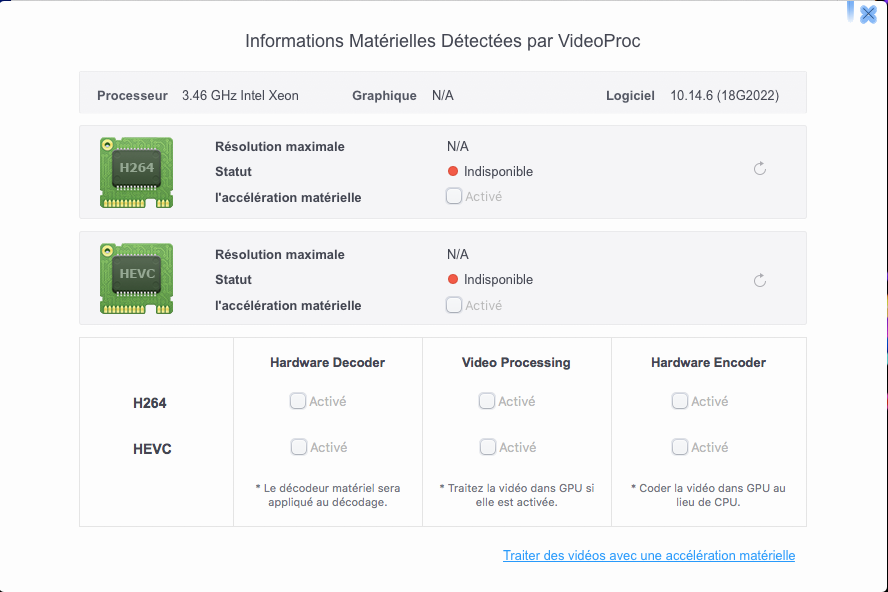Toggle HEVC Hardware Encoder Activé checkbox
The height and width of the screenshot is (592, 888).
point(680,447)
